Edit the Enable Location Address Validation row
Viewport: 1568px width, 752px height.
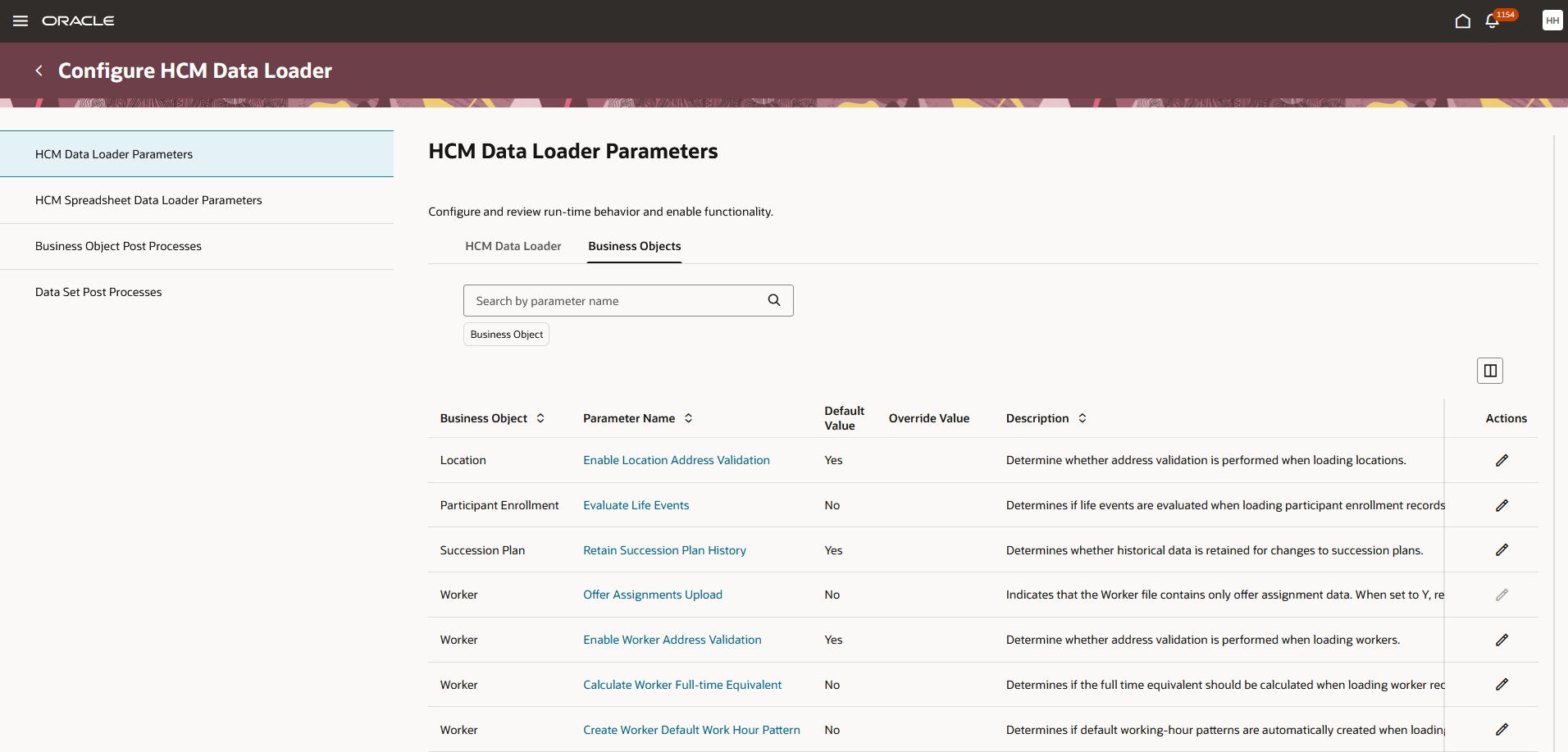click(1502, 460)
